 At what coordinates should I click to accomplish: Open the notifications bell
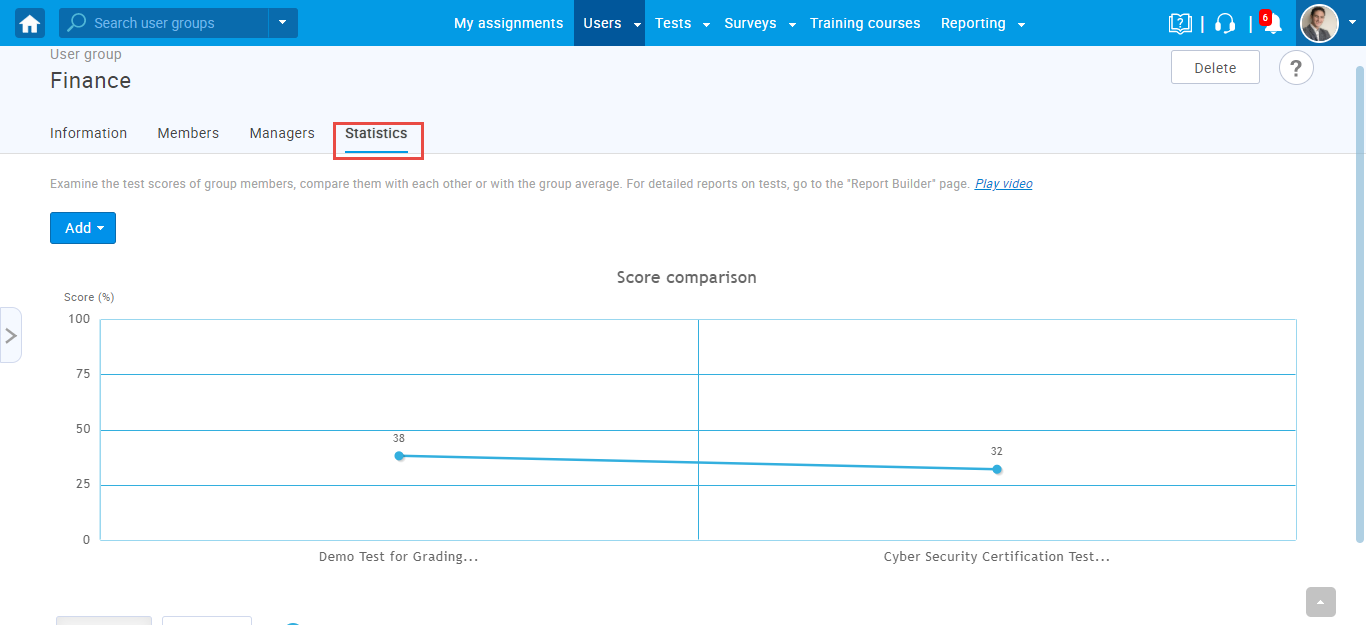(x=1272, y=24)
